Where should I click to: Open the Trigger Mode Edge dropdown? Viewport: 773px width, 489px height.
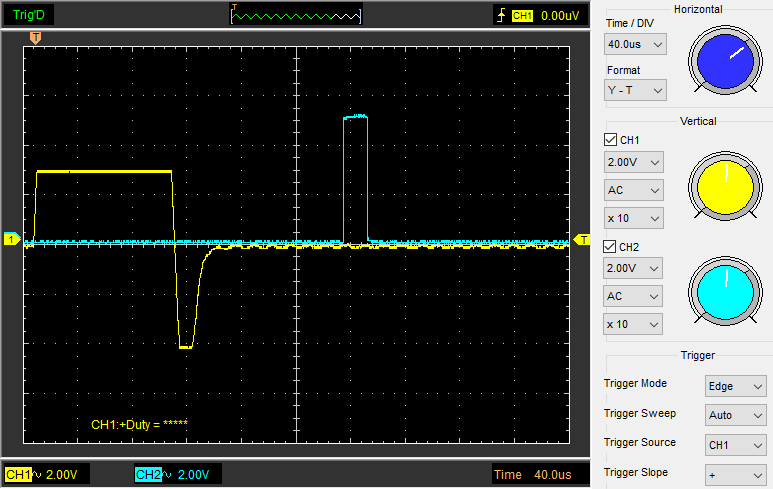pyautogui.click(x=735, y=386)
